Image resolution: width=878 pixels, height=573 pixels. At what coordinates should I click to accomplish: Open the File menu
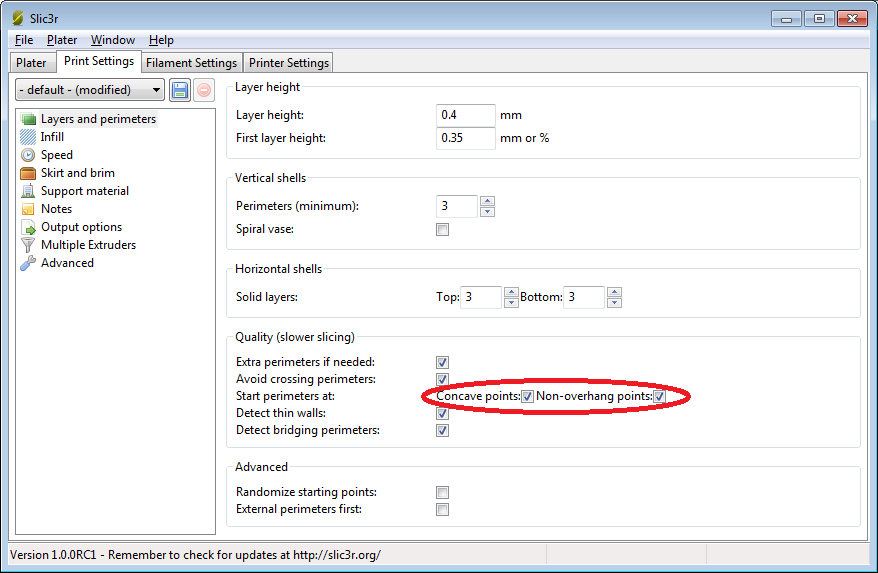pos(24,40)
